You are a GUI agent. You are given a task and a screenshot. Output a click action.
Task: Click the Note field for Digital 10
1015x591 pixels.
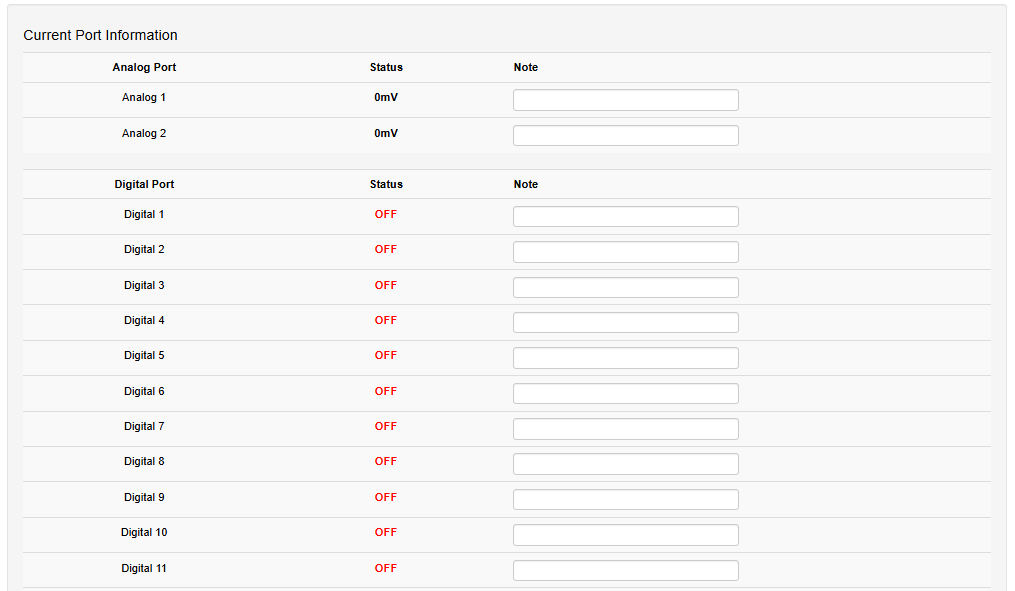(625, 535)
